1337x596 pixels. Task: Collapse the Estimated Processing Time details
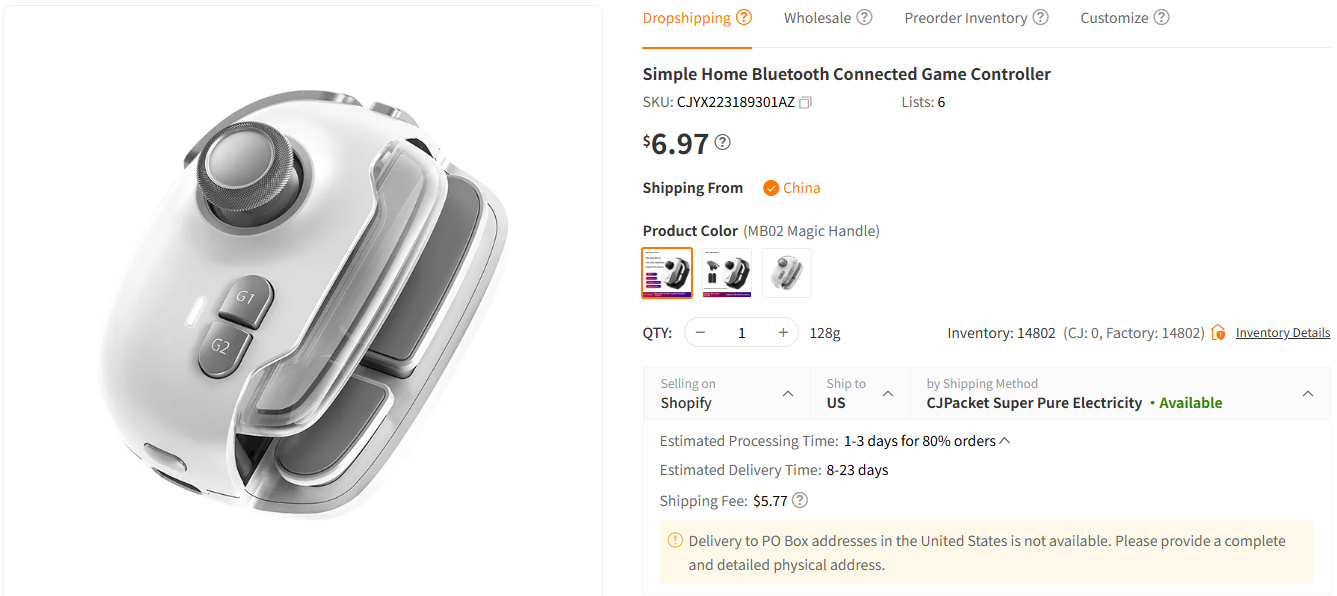tap(1005, 441)
